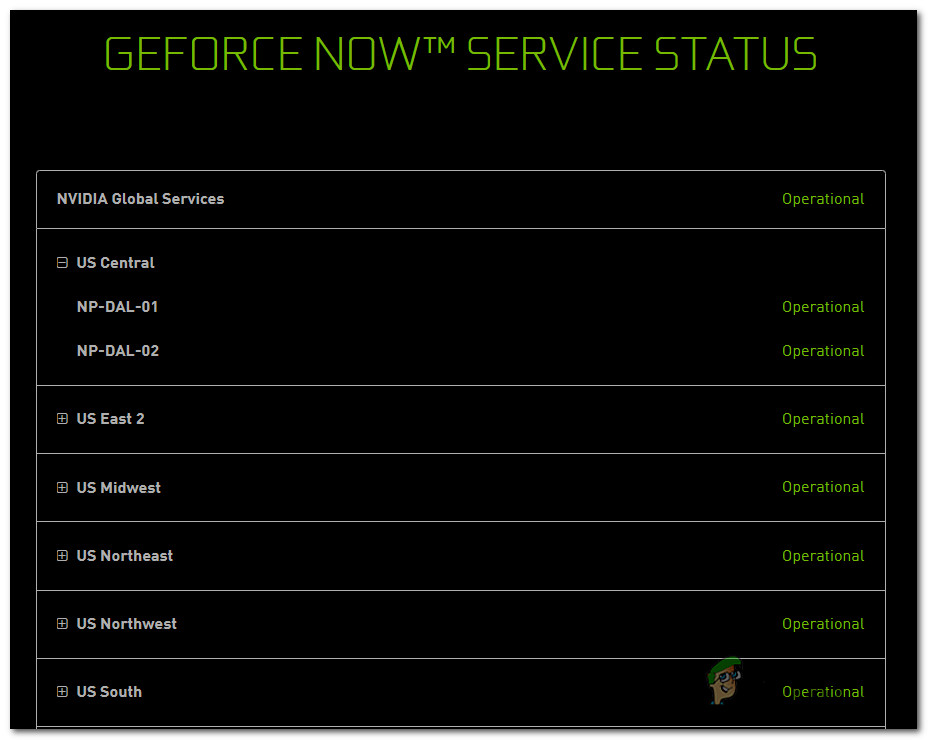Click the US Central region label

click(x=115, y=263)
